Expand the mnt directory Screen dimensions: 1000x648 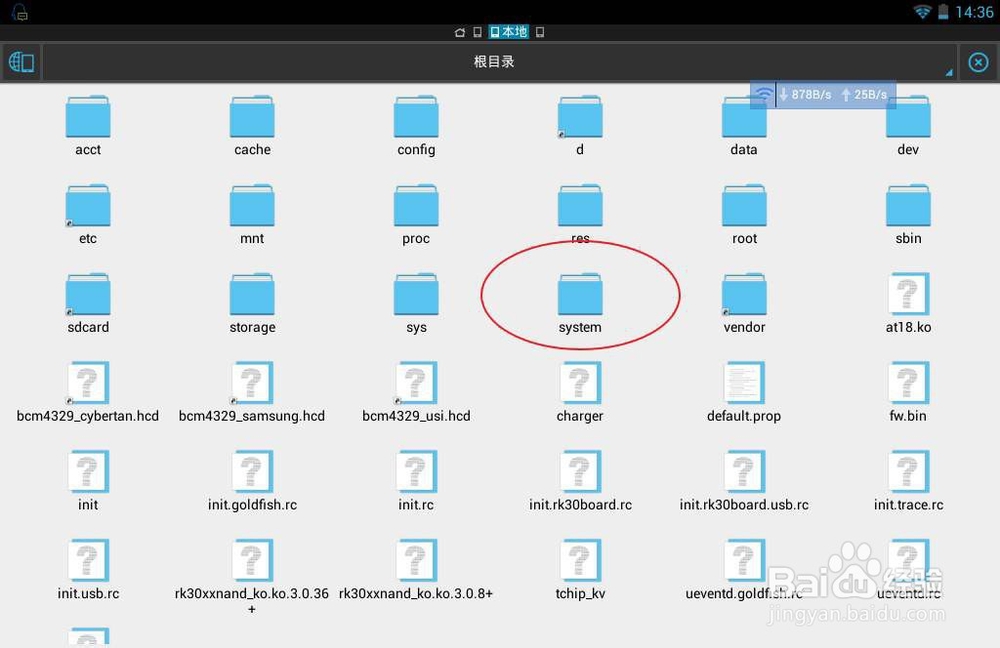251,207
